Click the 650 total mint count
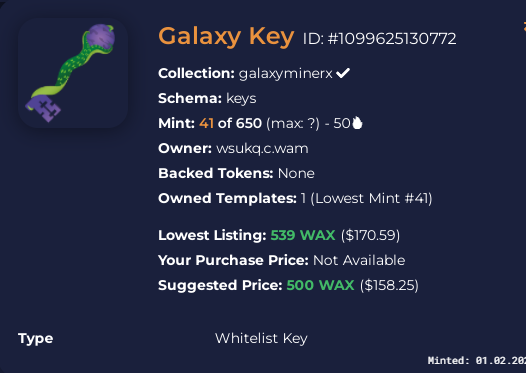Viewport: 526px width, 373px height. 249,123
